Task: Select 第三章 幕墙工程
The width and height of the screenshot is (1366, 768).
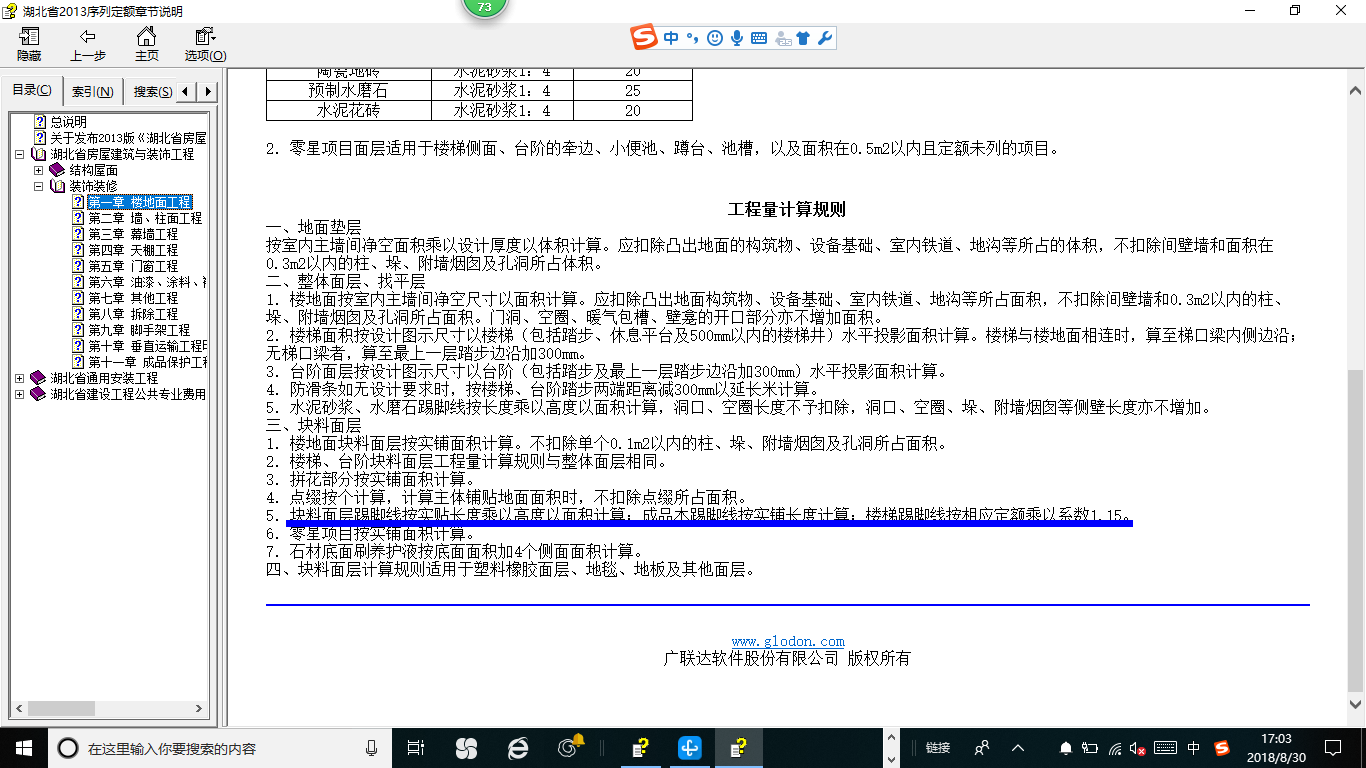Action: pyautogui.click(x=133, y=234)
